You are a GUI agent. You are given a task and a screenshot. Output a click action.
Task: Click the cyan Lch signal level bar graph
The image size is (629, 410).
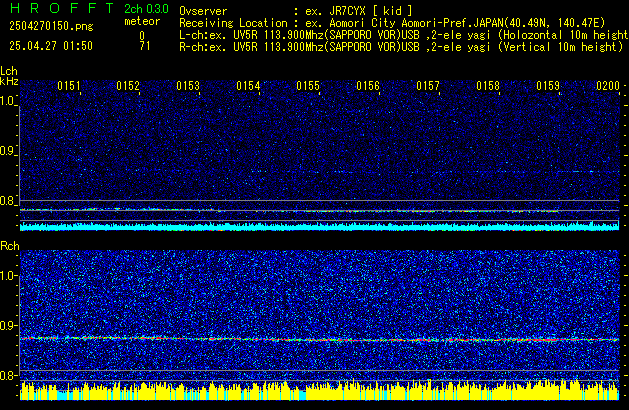(320, 226)
